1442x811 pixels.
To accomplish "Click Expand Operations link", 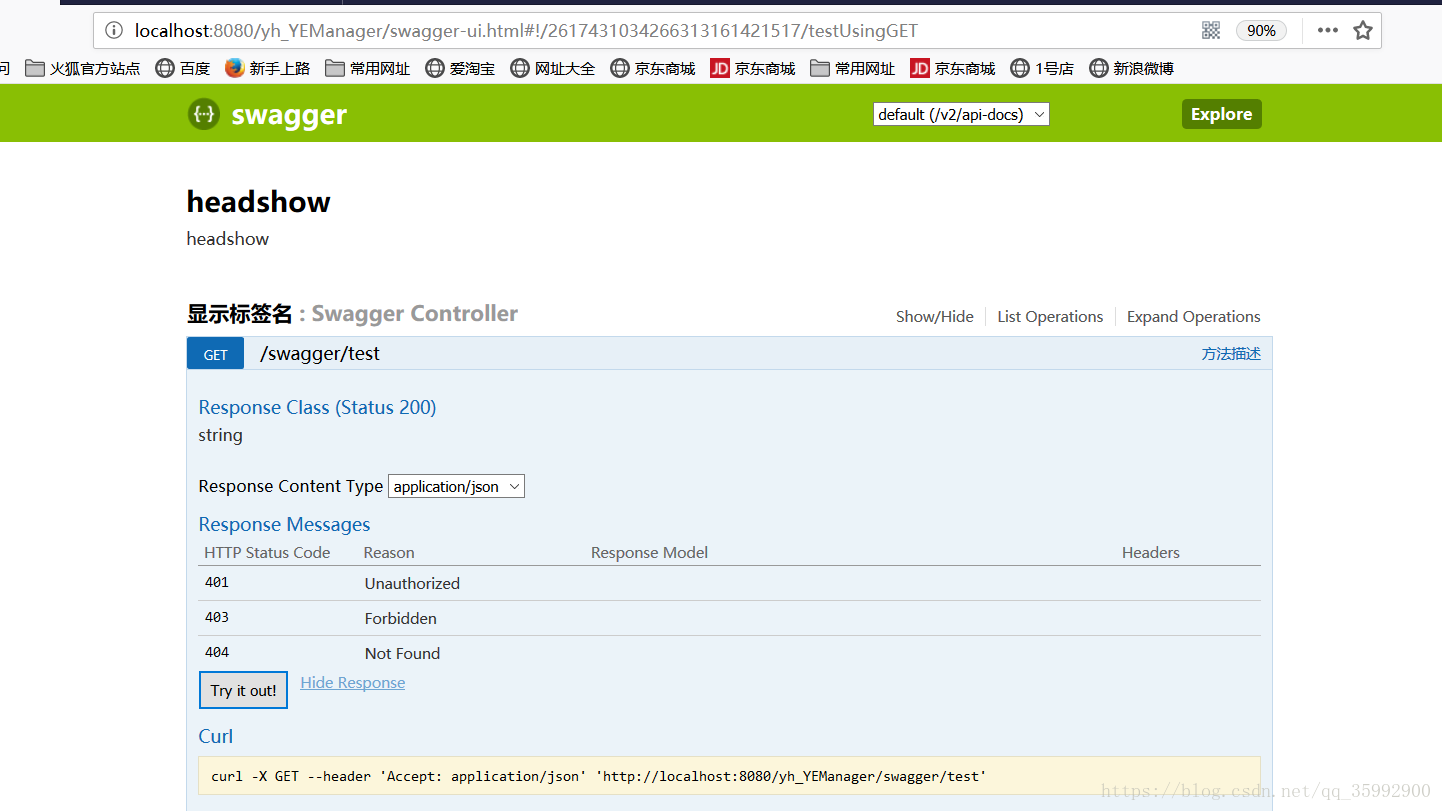I will tap(1194, 316).
